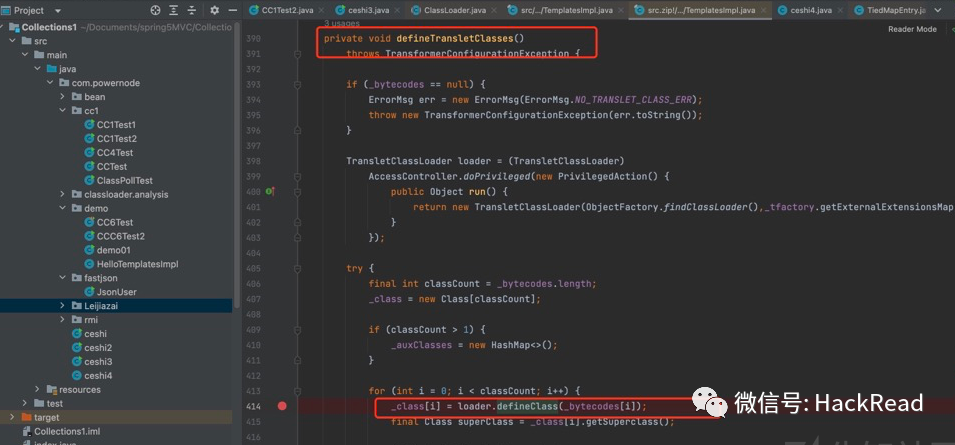Fold the if block ending at line 396
This screenshot has width=955, height=445.
(x=298, y=130)
